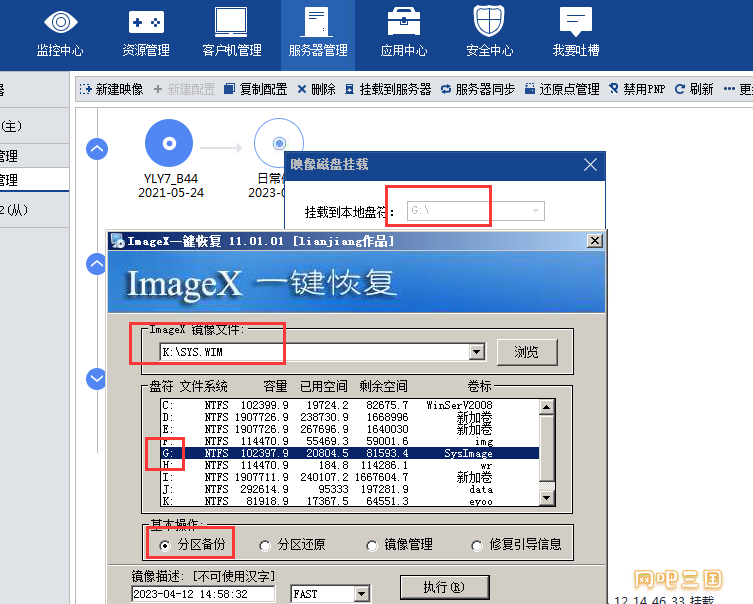This screenshot has width=753, height=604.
Task: Select the 日常 restore point node icon
Action: (x=279, y=143)
